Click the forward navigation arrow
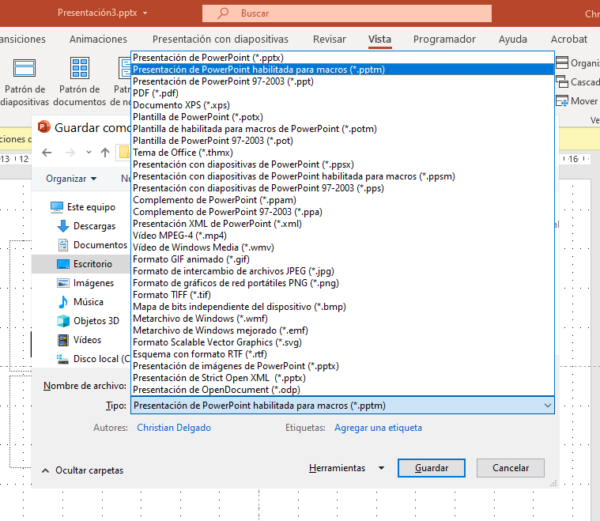The image size is (600, 521). click(70, 153)
